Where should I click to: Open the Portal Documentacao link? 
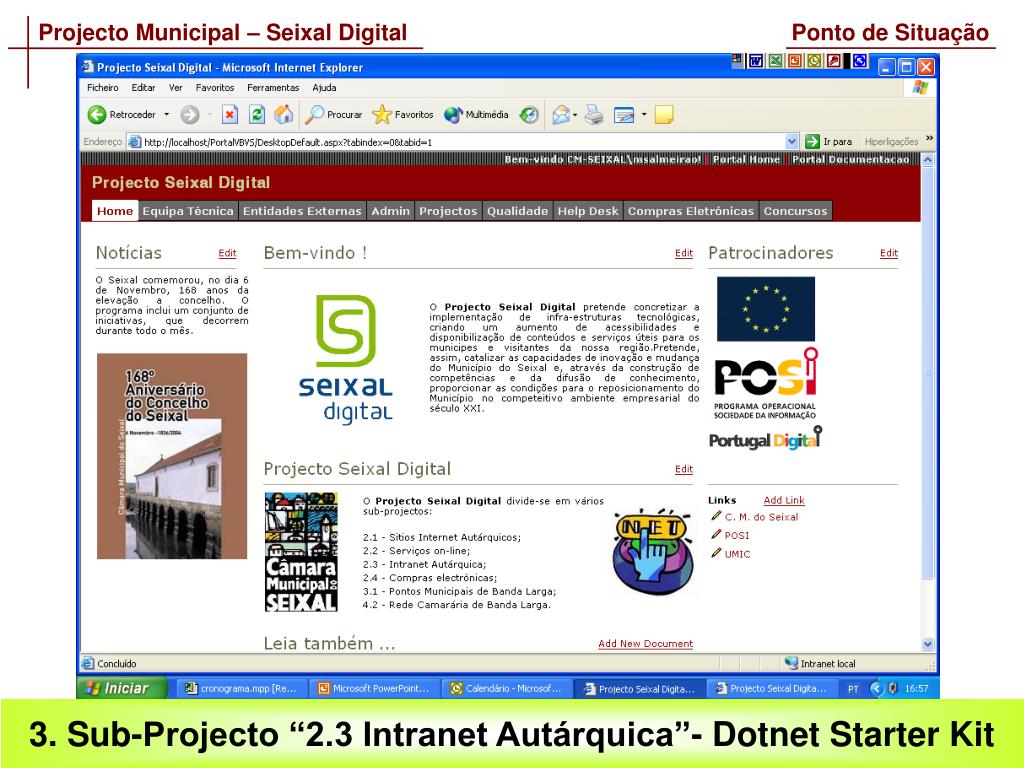point(850,159)
